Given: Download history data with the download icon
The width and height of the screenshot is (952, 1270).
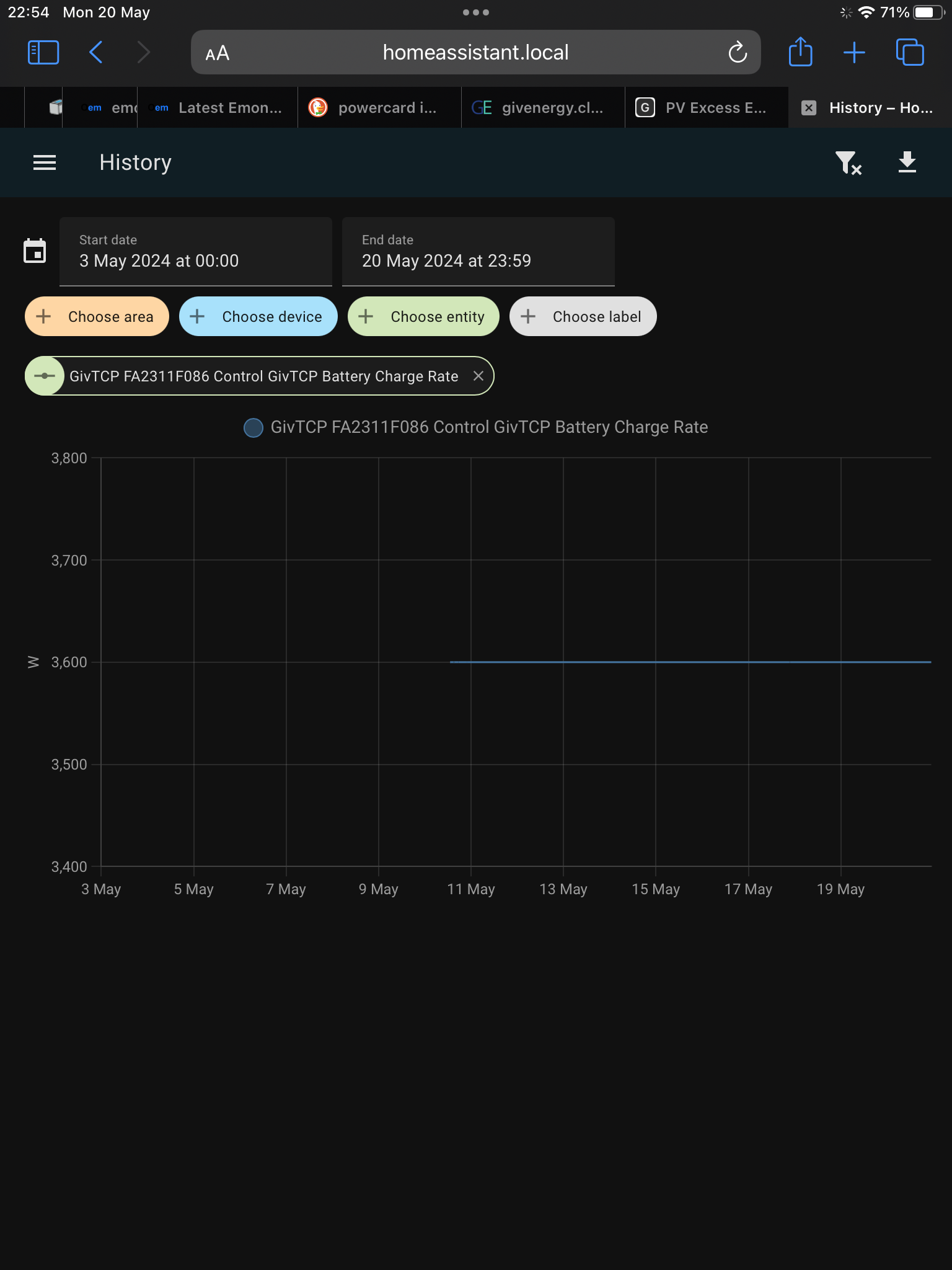Looking at the screenshot, I should pos(907,162).
